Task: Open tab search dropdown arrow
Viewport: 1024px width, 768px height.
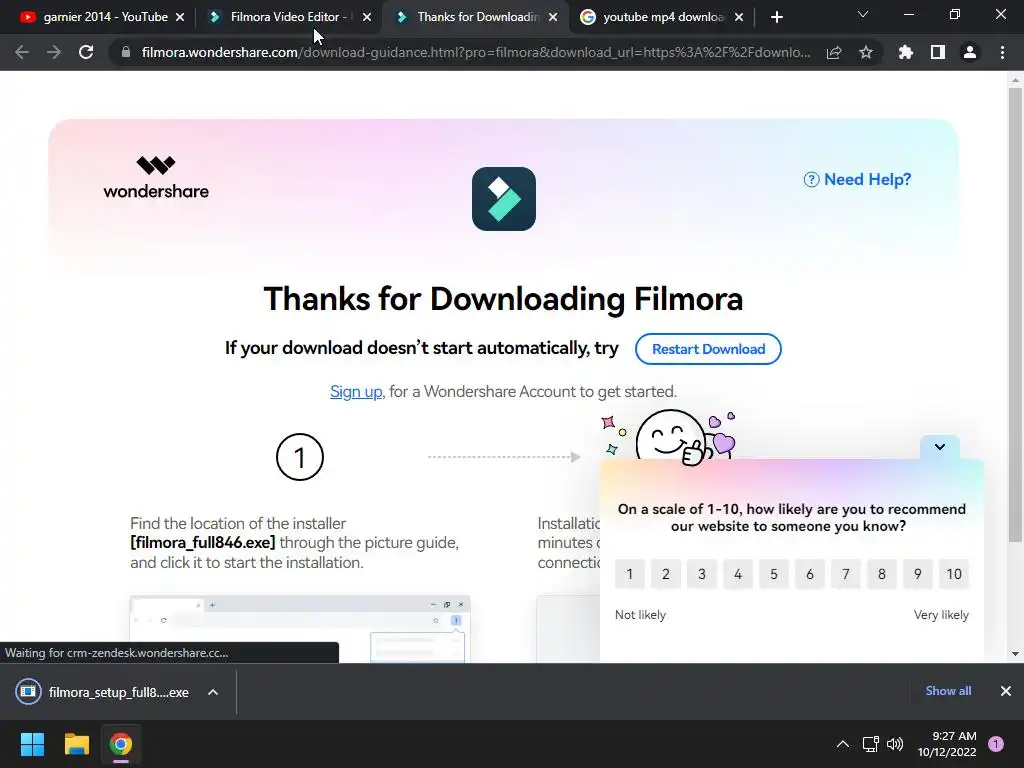Action: coord(863,14)
